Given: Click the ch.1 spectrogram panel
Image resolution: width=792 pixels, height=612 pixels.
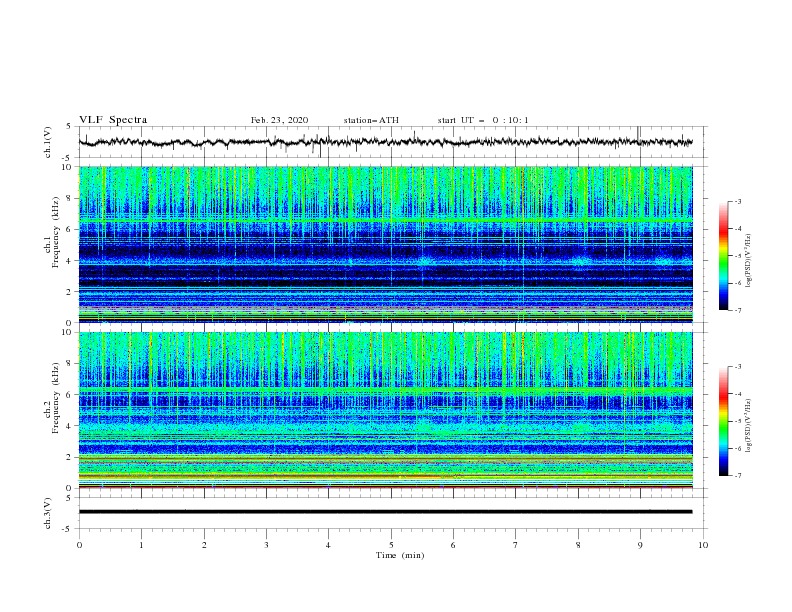Looking at the screenshot, I should coord(385,244).
